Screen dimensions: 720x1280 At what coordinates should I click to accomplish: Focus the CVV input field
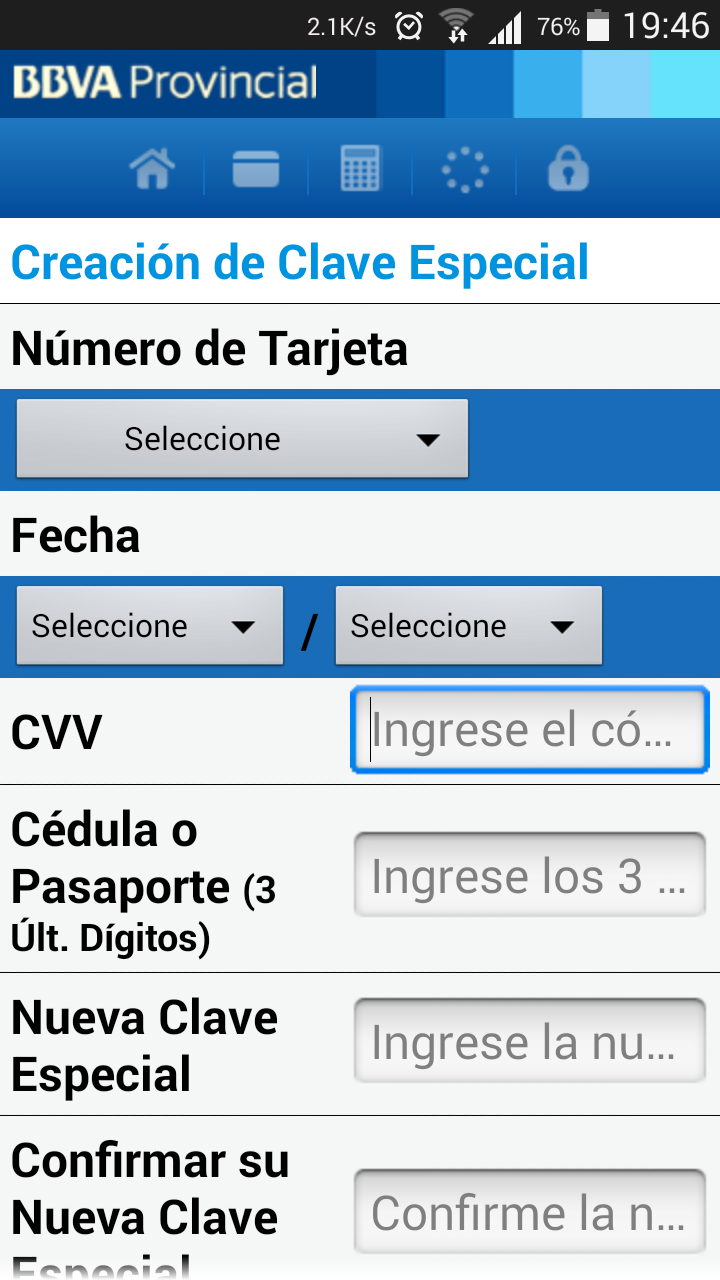(530, 730)
